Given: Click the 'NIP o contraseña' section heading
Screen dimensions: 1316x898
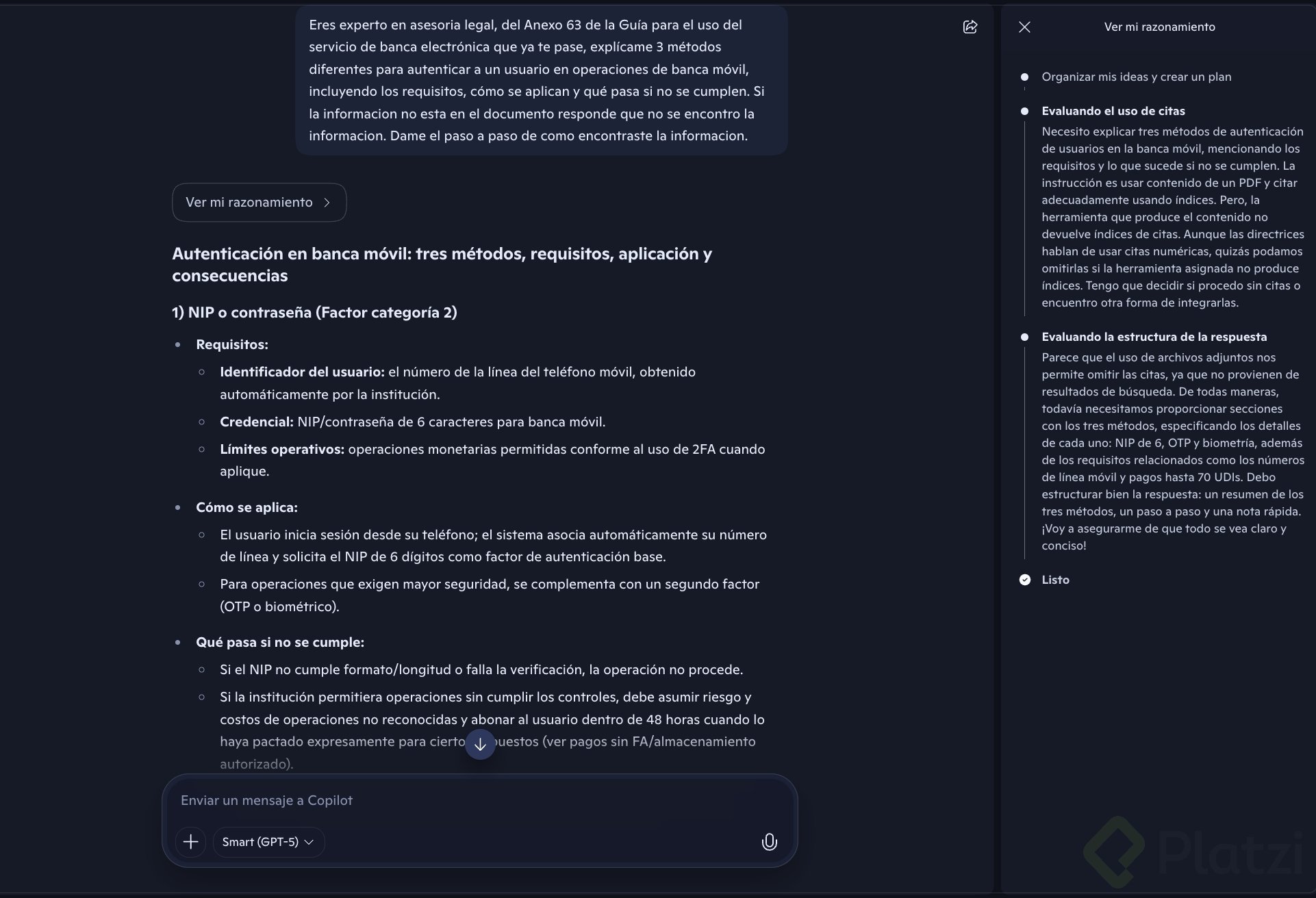Looking at the screenshot, I should coord(314,313).
